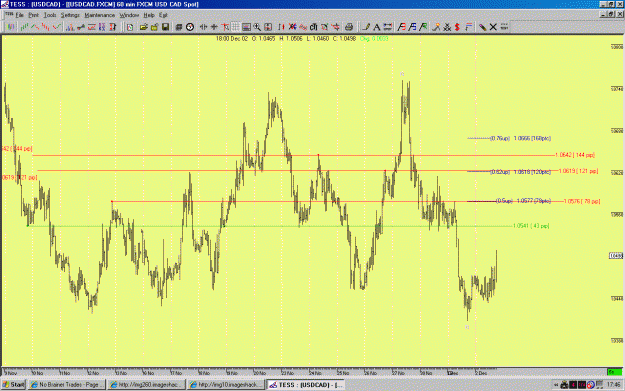Click the 1.0619 [121 pp] level label
625x391 pixels.
[x=578, y=171]
